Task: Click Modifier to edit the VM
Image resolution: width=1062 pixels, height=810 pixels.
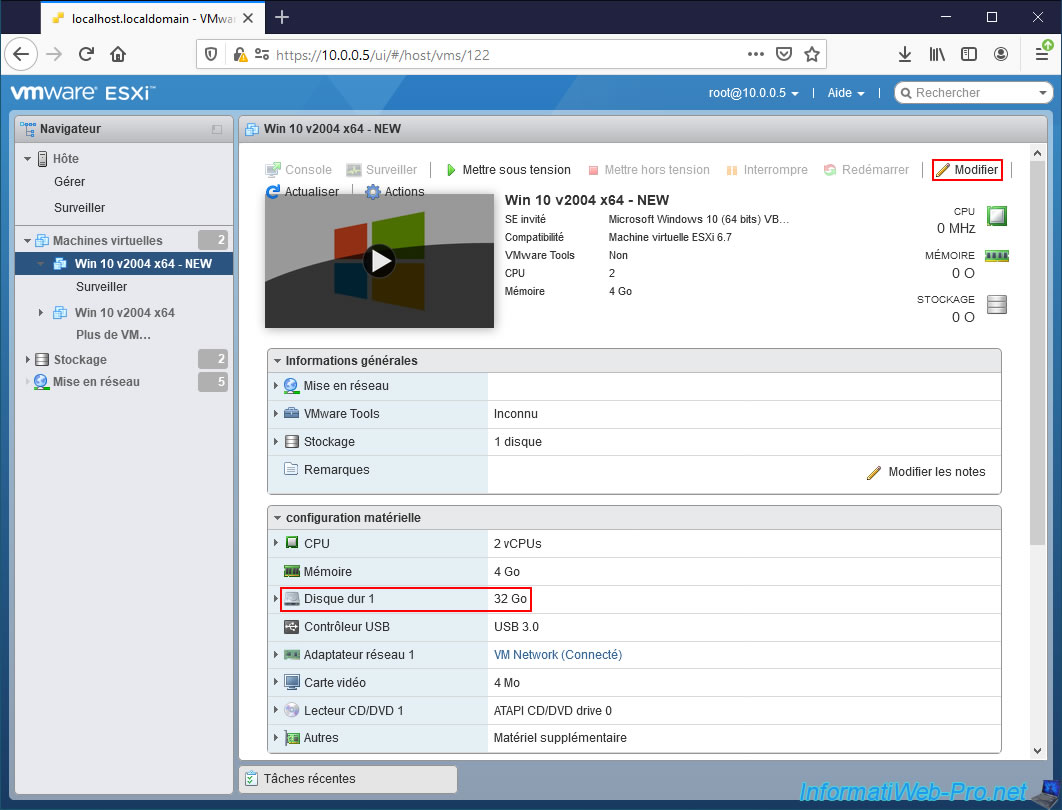Action: pos(967,169)
